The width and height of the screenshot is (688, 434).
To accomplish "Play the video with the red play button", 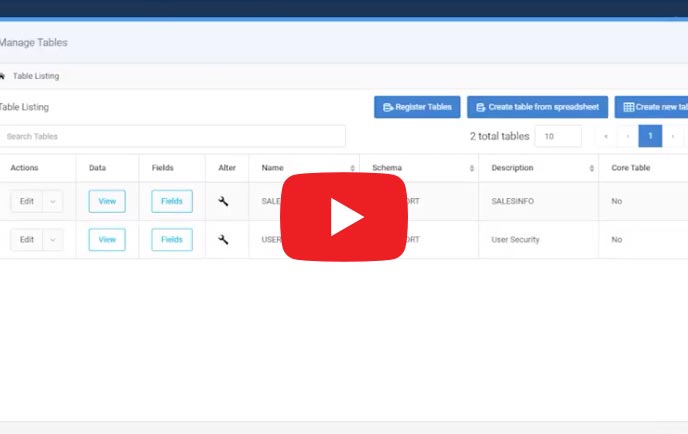I will tap(343, 217).
